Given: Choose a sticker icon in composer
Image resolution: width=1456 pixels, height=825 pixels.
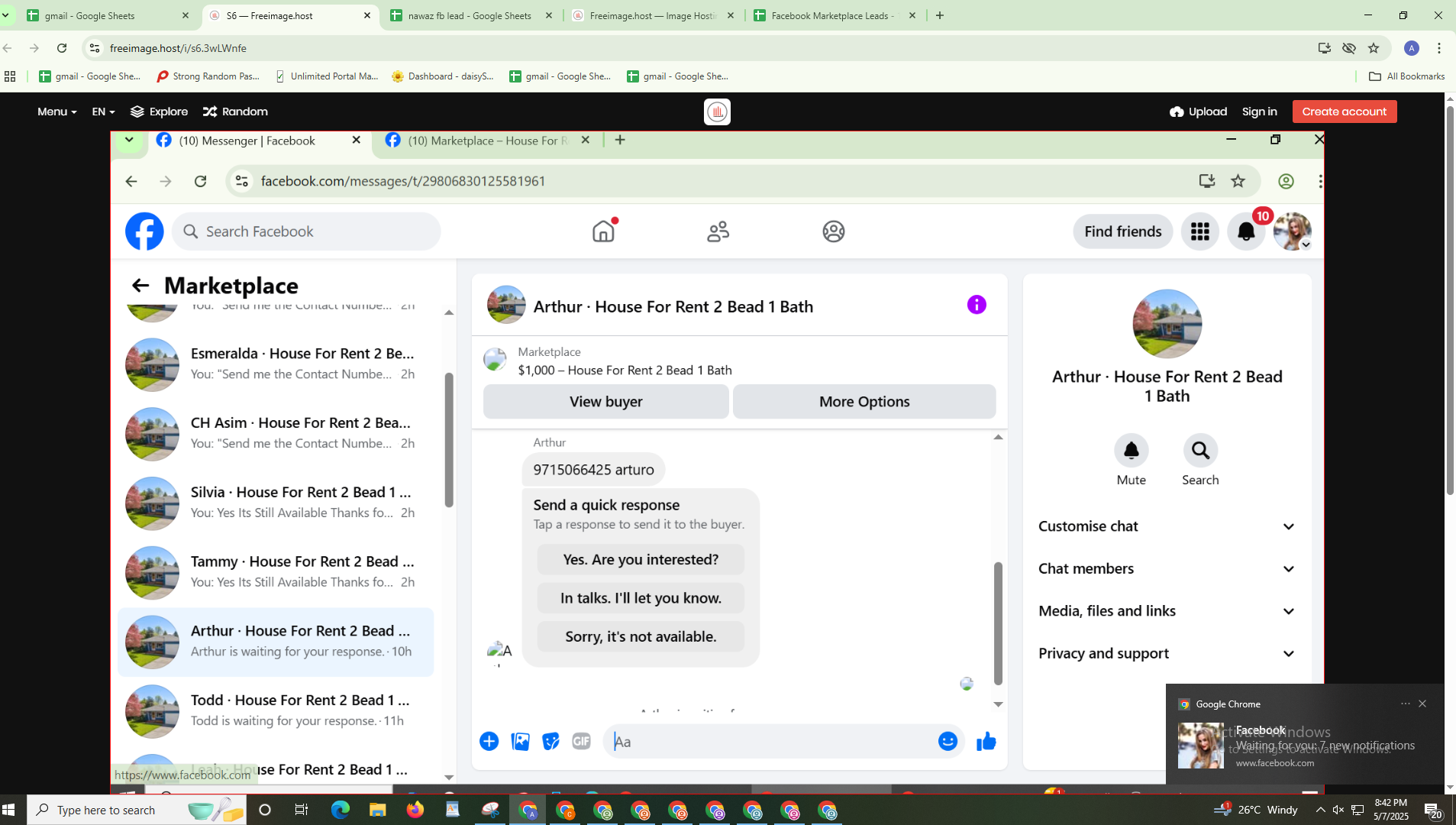Looking at the screenshot, I should tap(550, 741).
